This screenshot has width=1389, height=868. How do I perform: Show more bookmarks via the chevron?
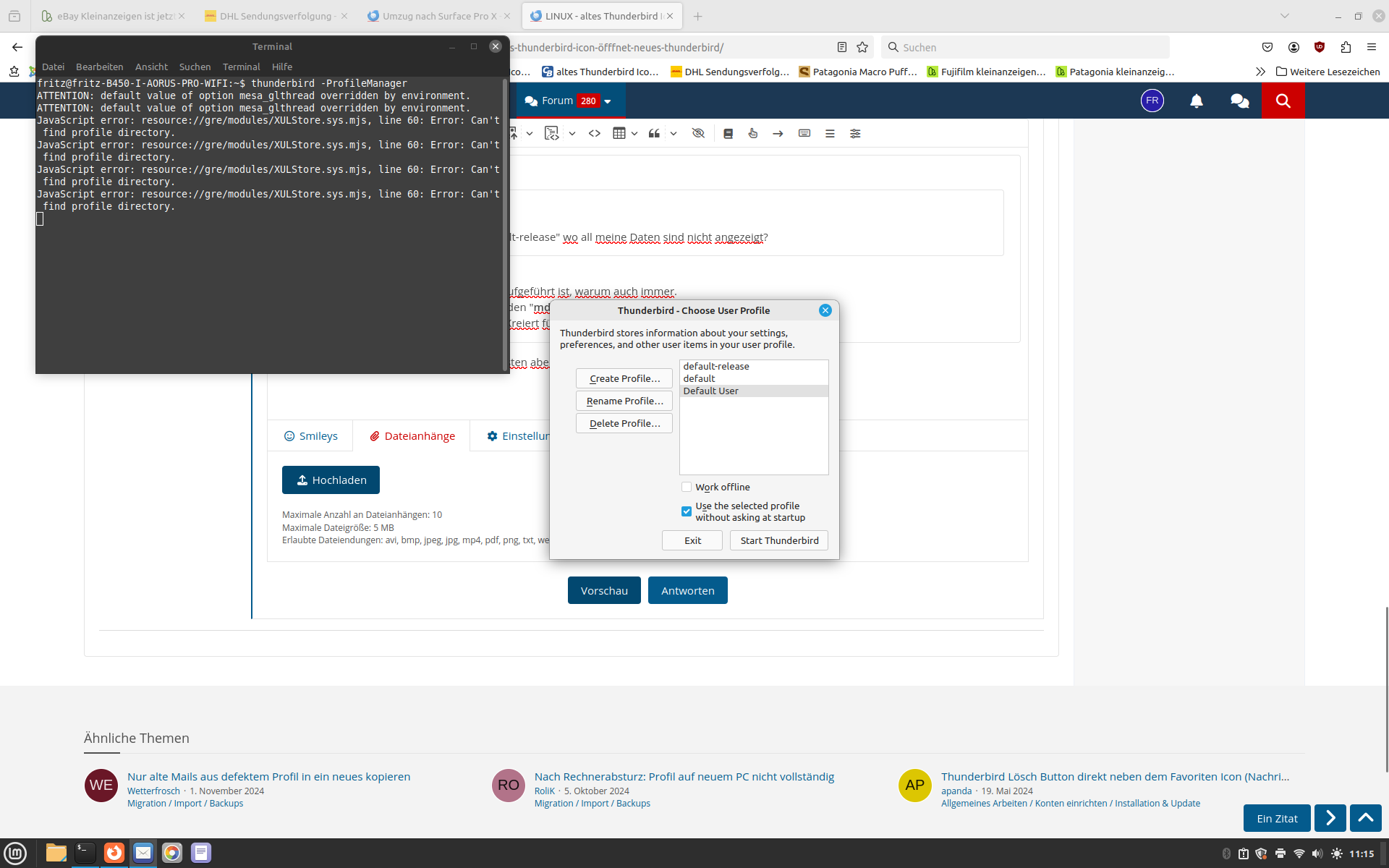pos(1260,72)
